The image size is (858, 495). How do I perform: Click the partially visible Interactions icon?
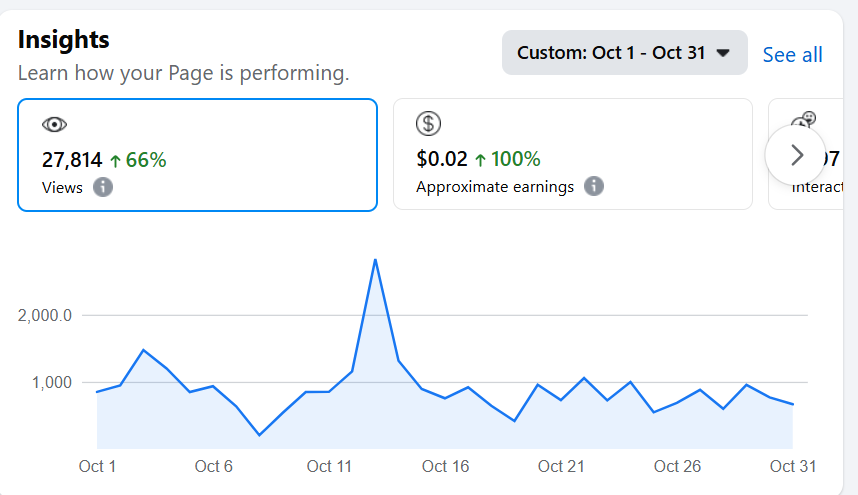tap(804, 120)
